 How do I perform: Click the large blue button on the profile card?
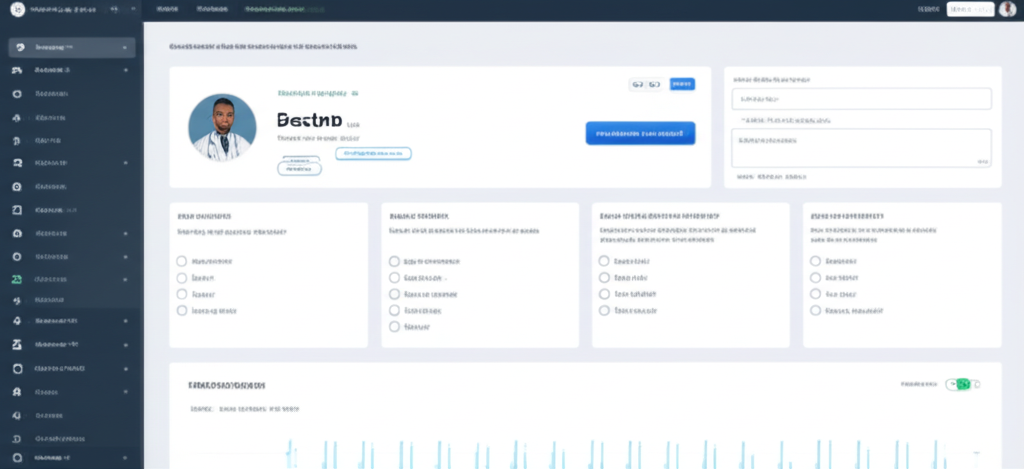[x=640, y=133]
